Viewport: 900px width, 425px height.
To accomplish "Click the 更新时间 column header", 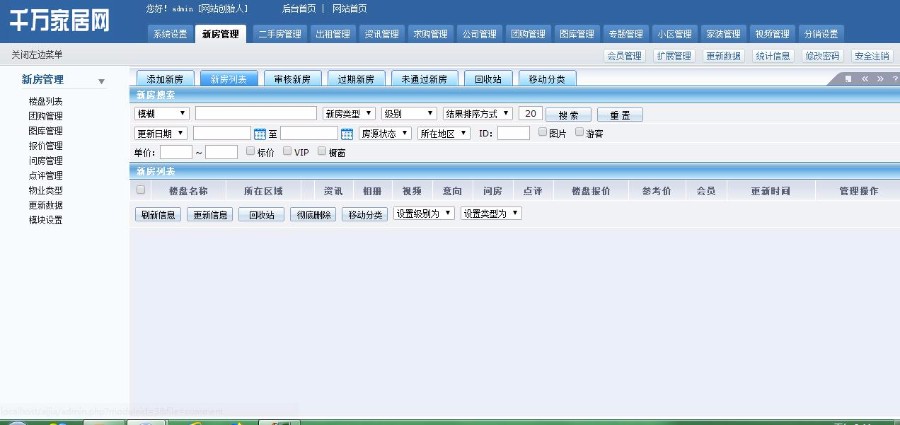I will pyautogui.click(x=771, y=191).
